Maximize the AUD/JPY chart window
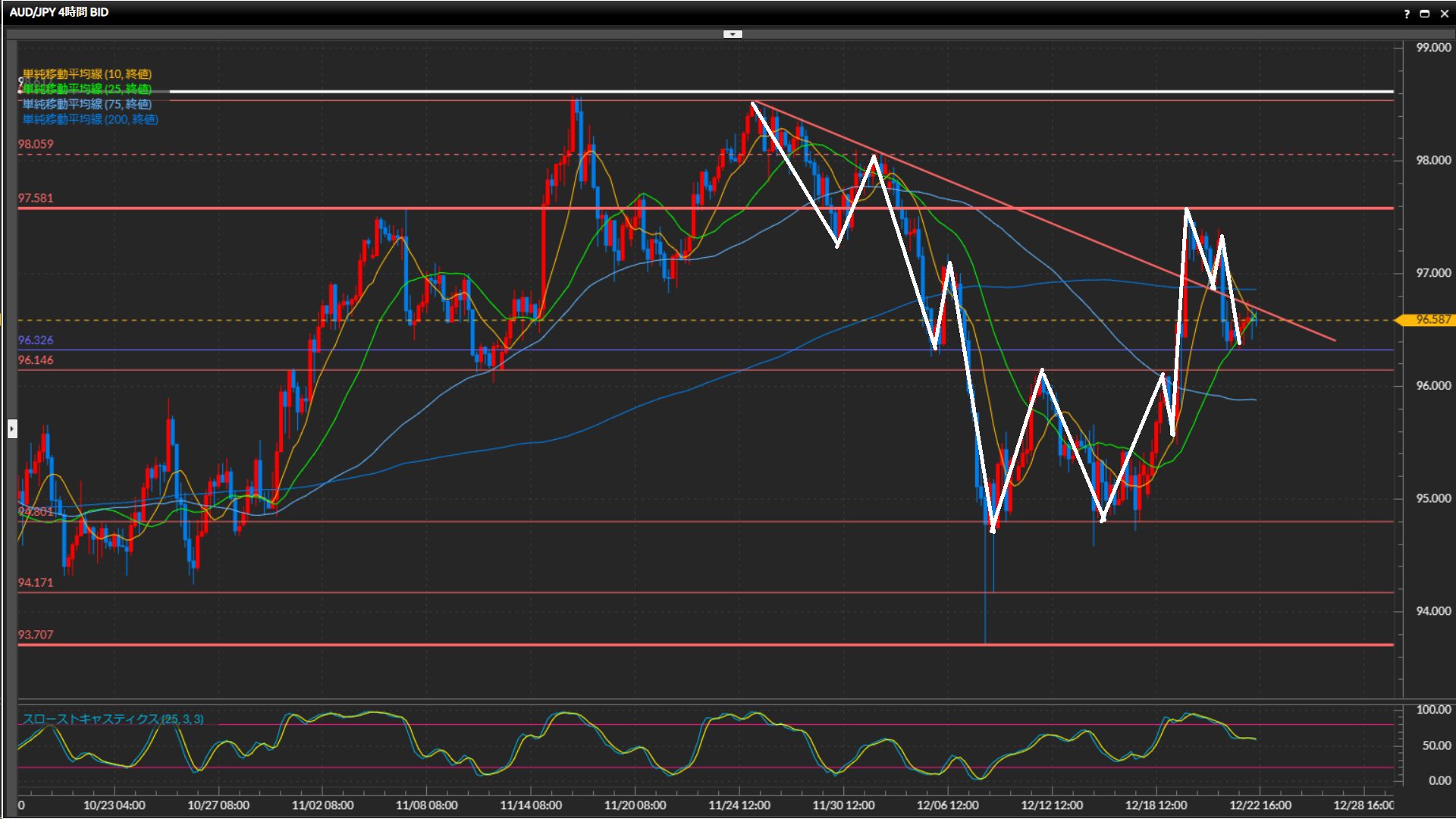This screenshot has height=819, width=1456. point(1425,14)
